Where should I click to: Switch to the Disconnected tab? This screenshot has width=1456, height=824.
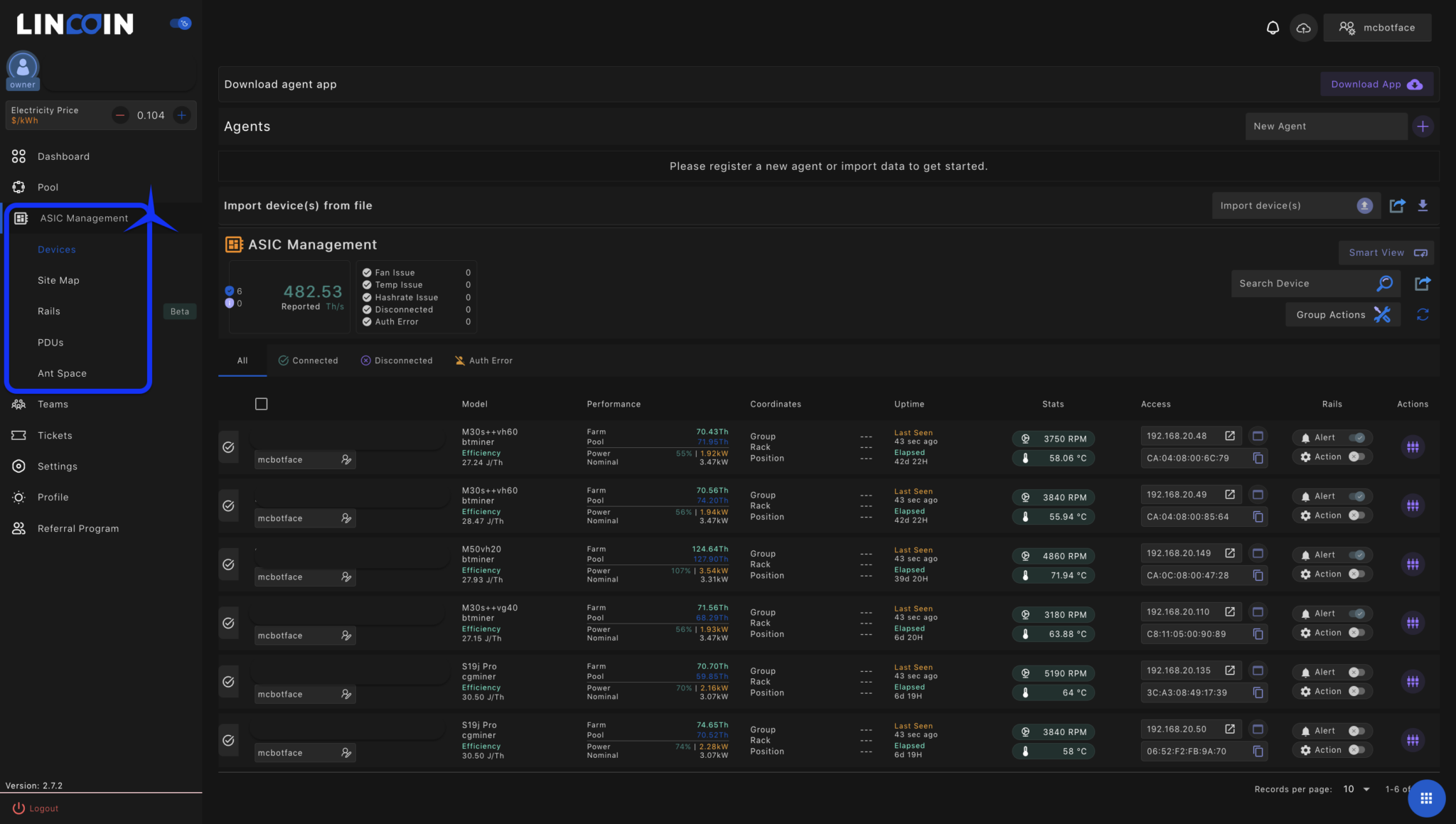[x=397, y=360]
